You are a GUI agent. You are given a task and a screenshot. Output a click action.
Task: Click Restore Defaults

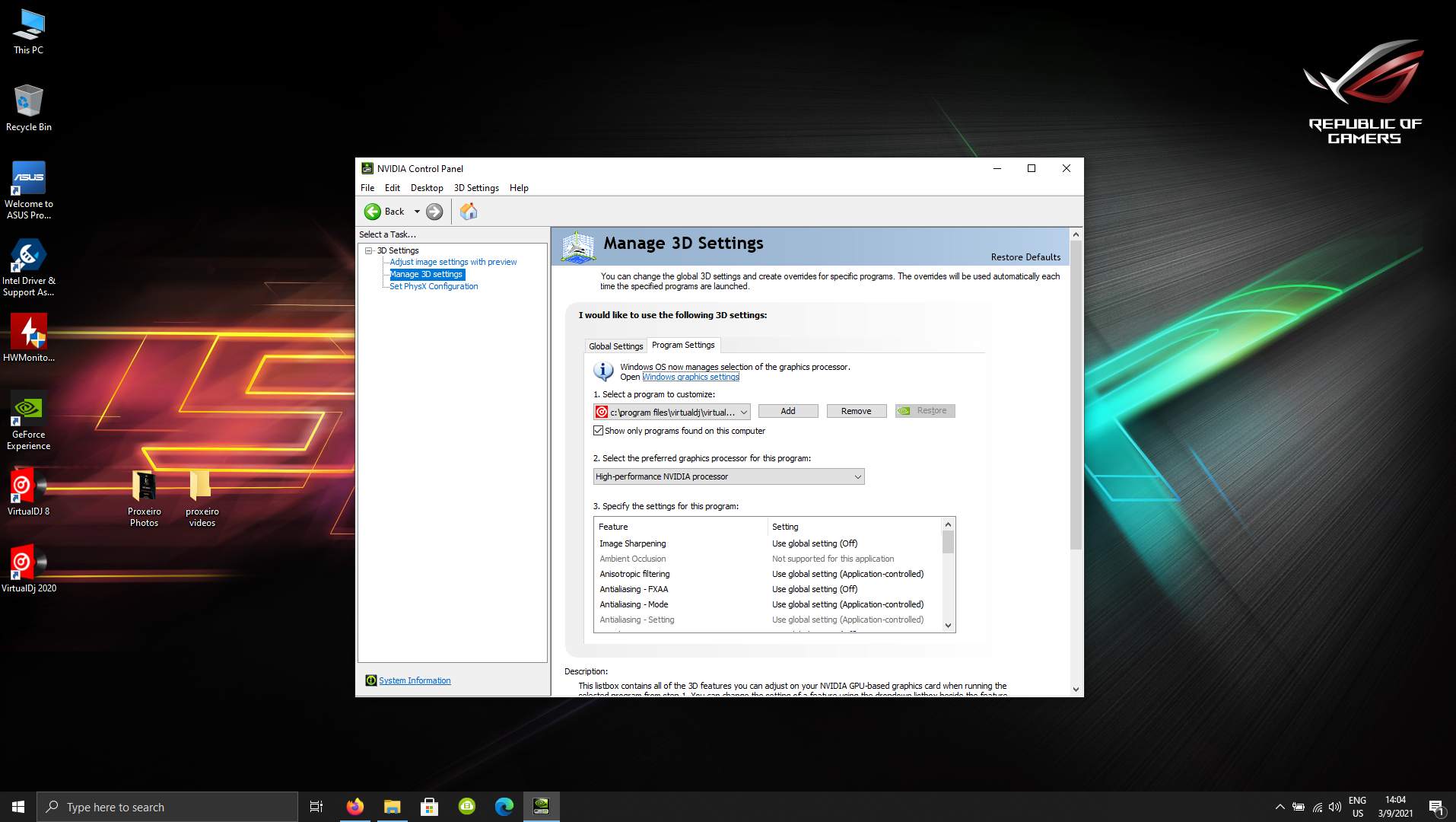point(1025,257)
